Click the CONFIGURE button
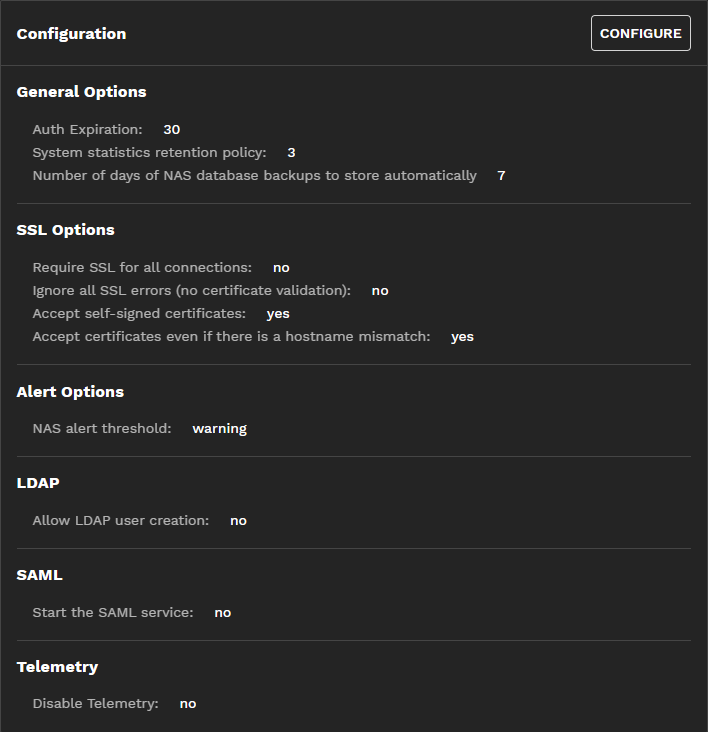The height and width of the screenshot is (732, 708). [640, 33]
